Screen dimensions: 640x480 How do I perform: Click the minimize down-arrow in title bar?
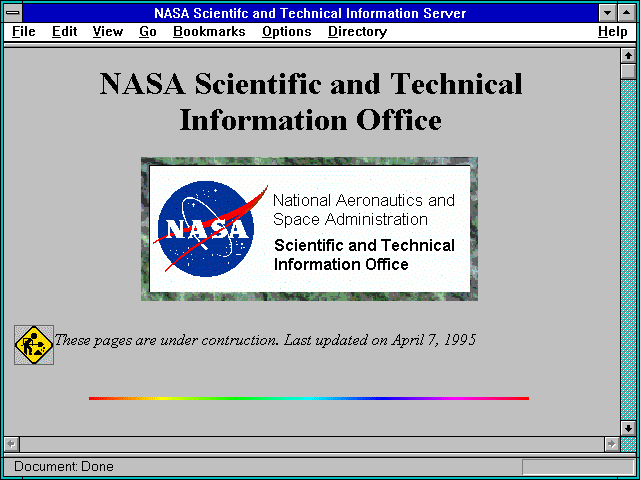[x=607, y=13]
